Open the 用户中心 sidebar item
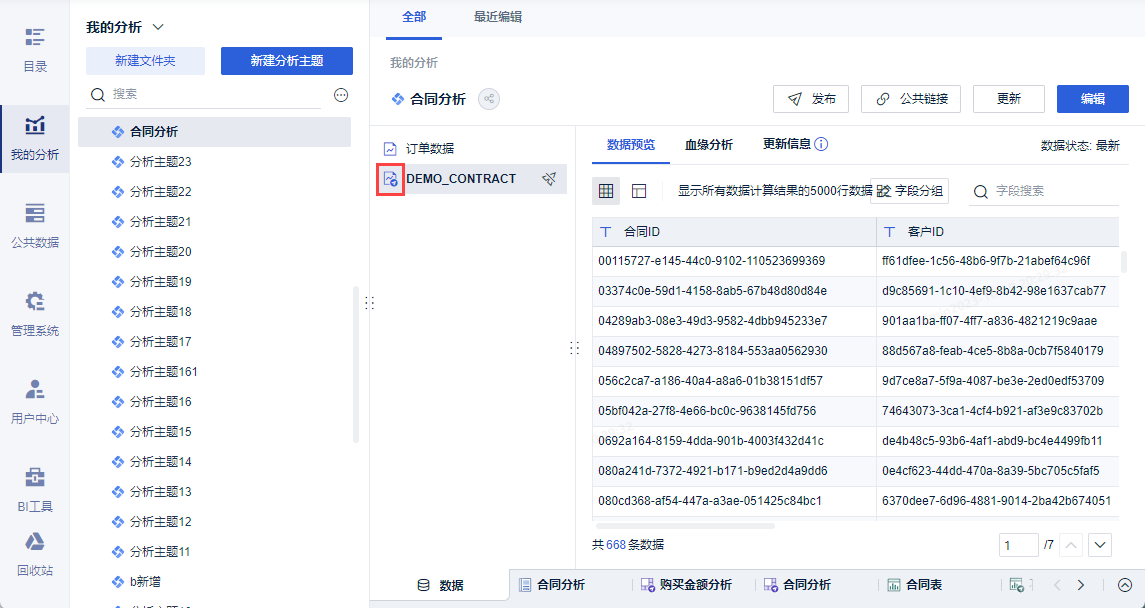Image resolution: width=1145 pixels, height=608 pixels. click(35, 403)
